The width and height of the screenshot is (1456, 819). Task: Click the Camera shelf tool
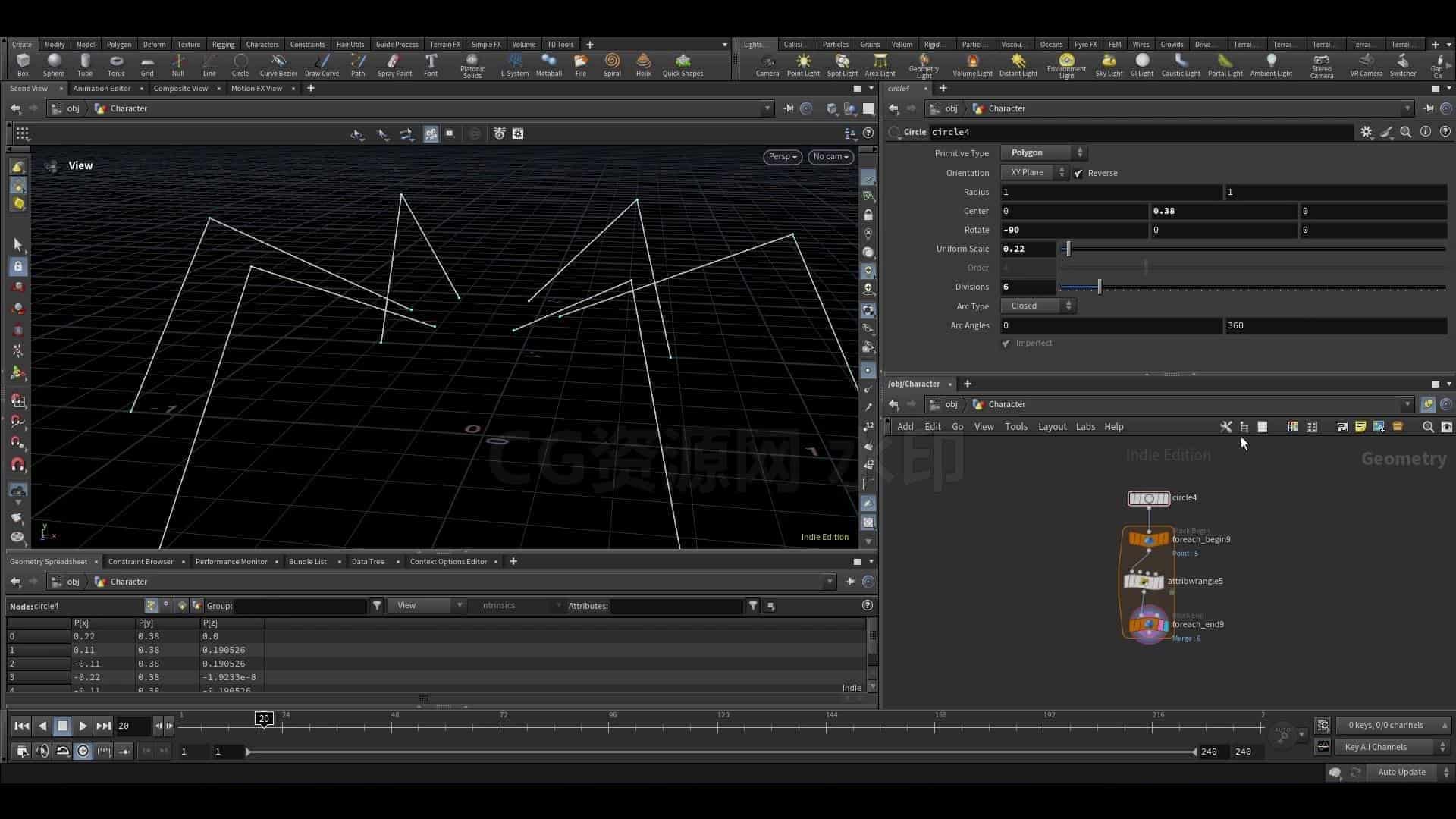pyautogui.click(x=767, y=65)
